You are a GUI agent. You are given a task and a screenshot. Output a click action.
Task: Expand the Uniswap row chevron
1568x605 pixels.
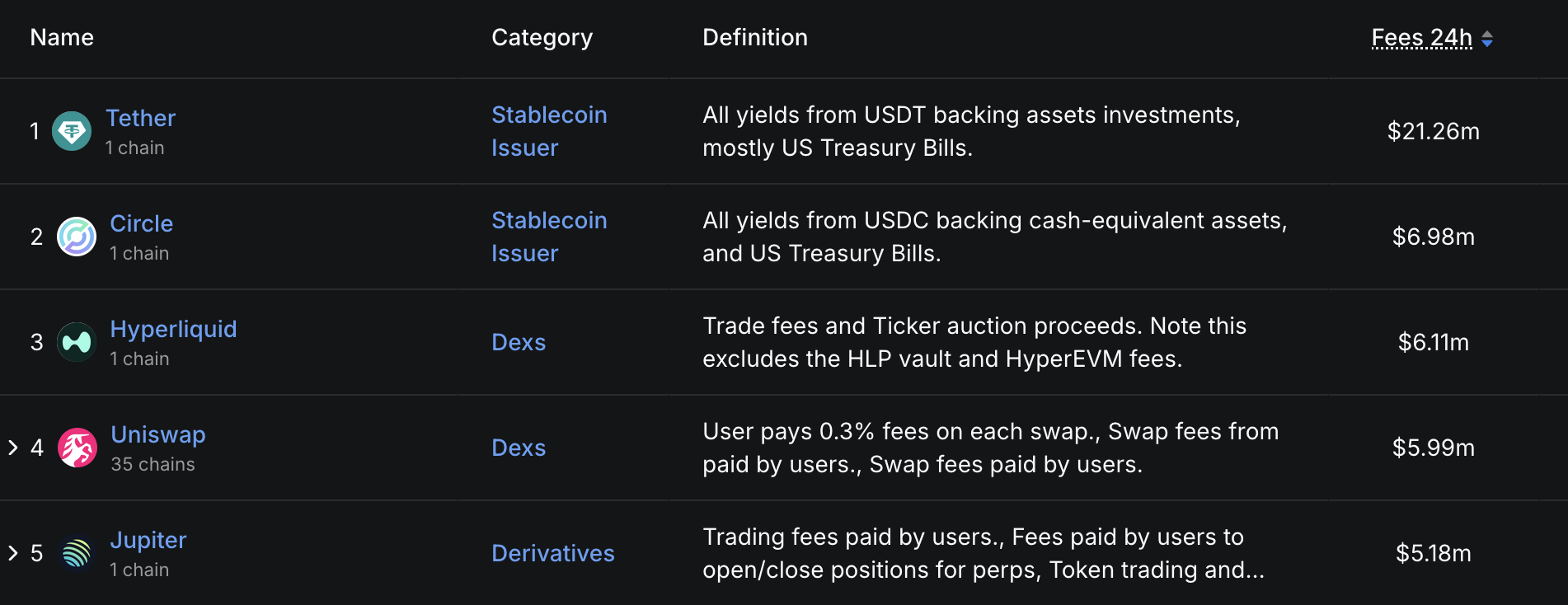tap(13, 448)
